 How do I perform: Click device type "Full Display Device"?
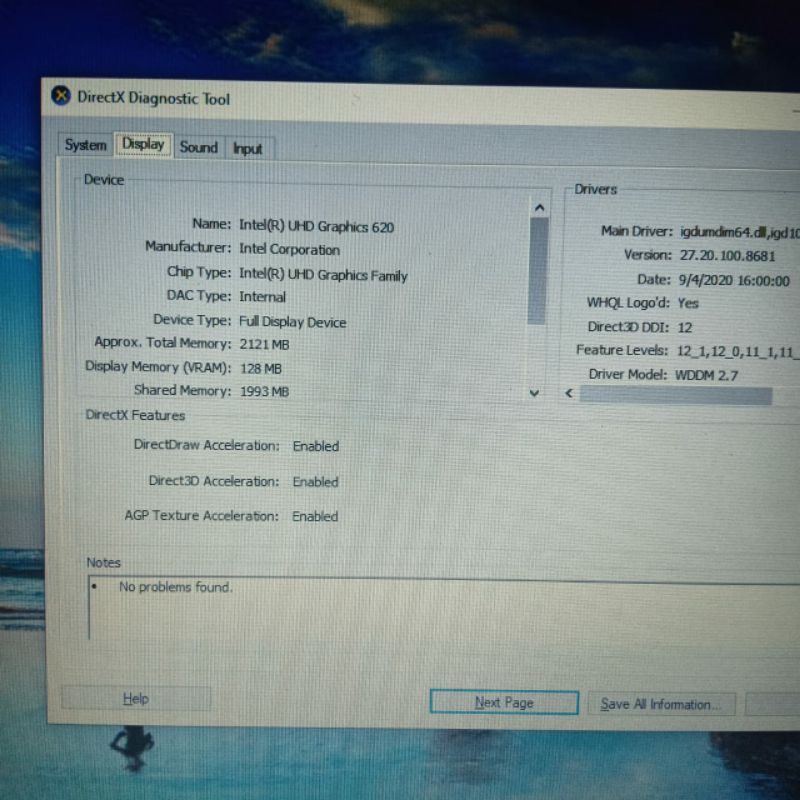coord(292,322)
